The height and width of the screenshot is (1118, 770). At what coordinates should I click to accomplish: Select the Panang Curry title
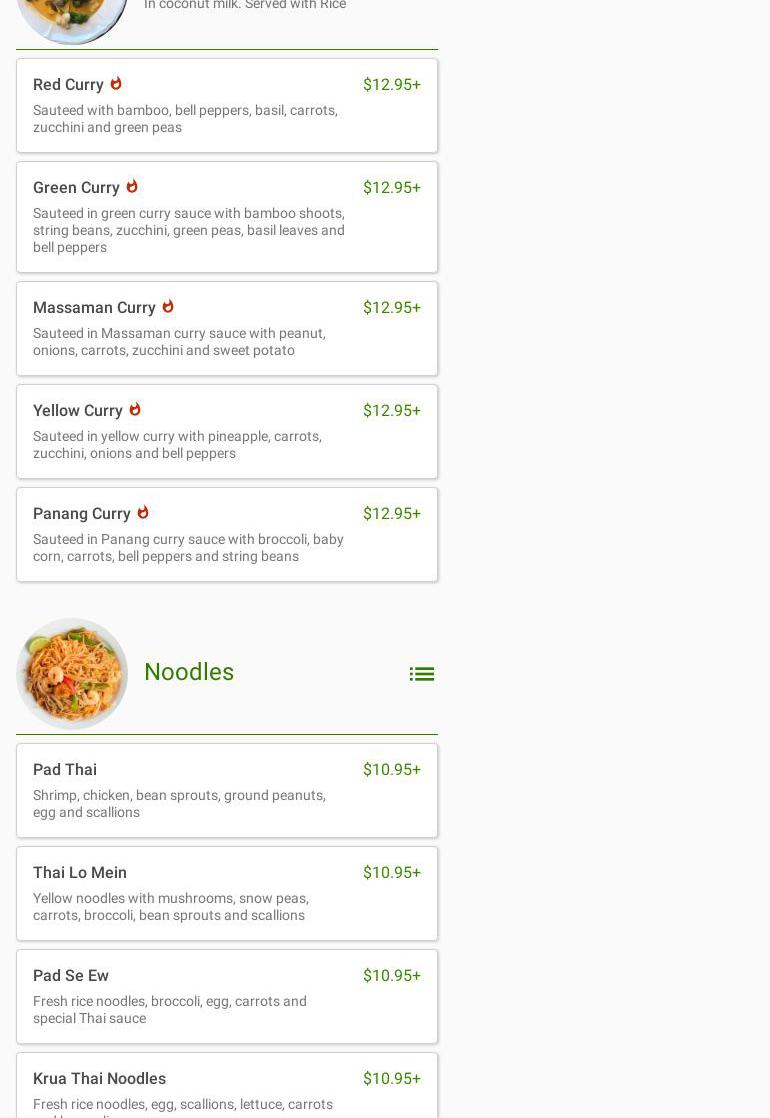82,514
